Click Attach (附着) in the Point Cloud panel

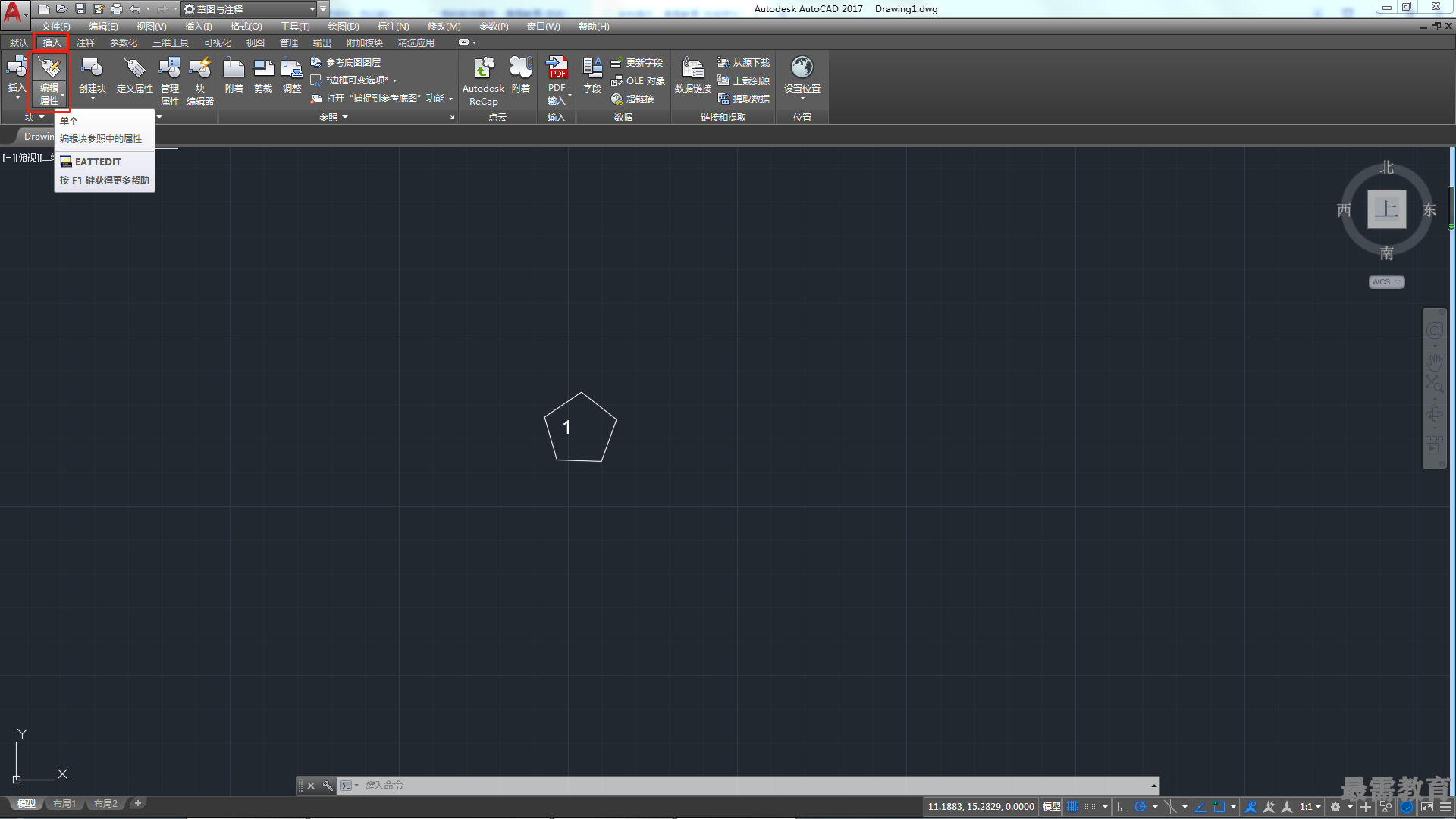pos(520,76)
